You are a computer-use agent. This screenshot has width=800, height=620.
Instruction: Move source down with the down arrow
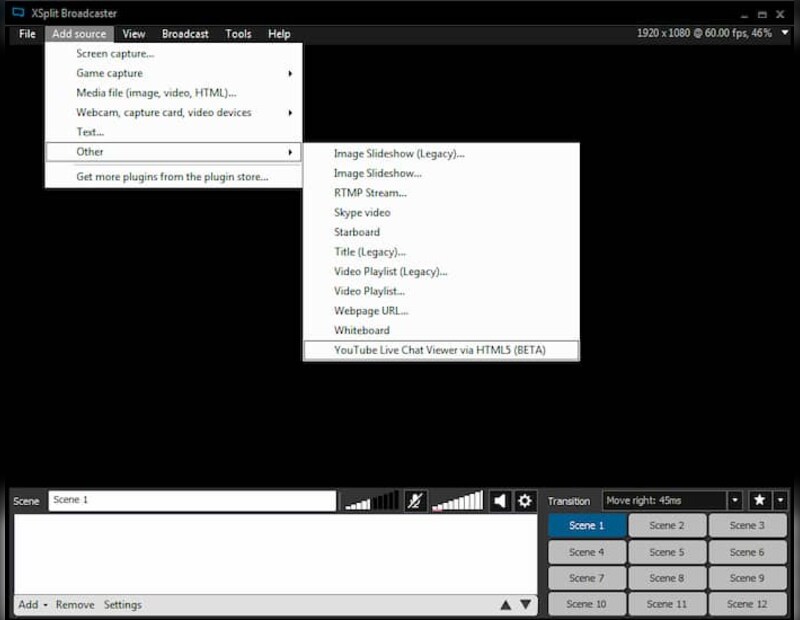tap(526, 605)
